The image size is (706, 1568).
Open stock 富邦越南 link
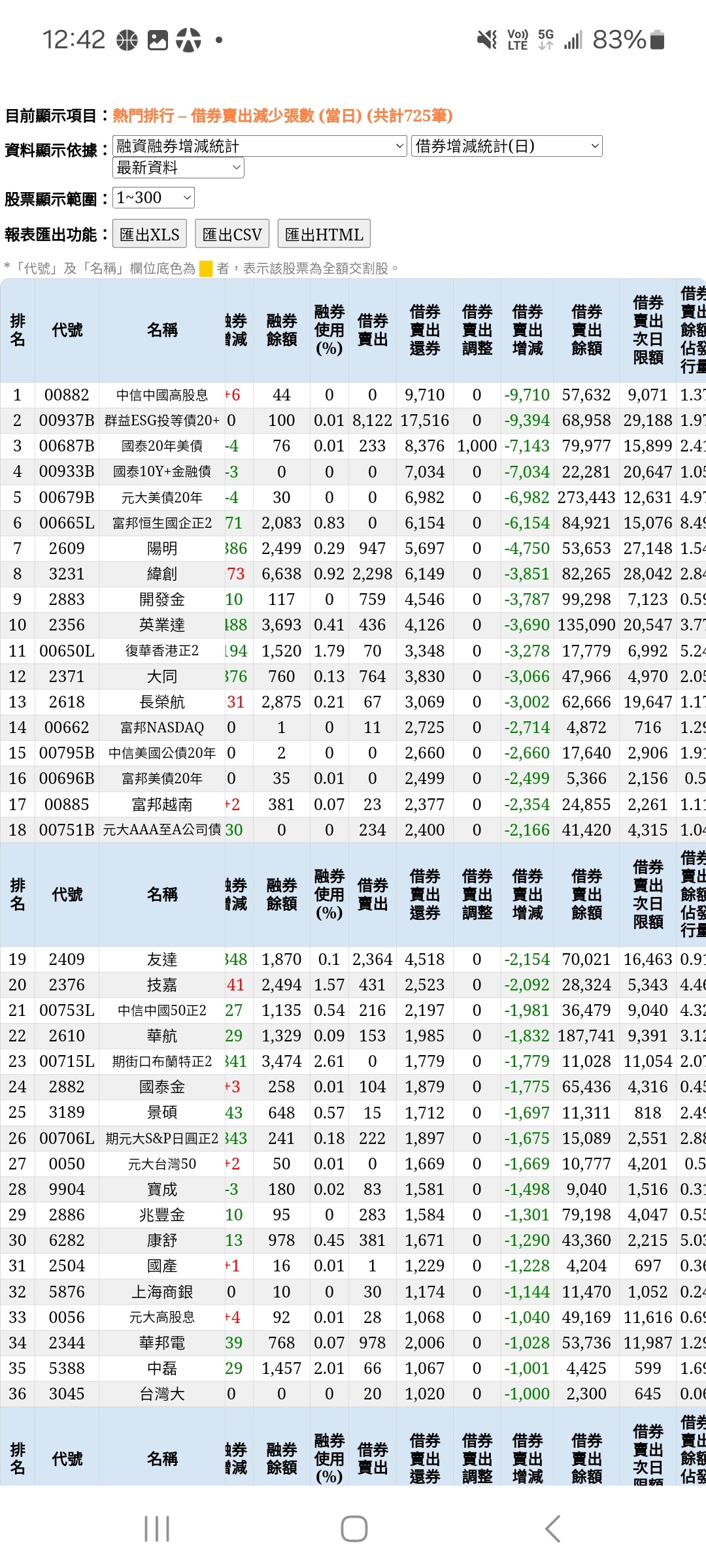tap(162, 805)
